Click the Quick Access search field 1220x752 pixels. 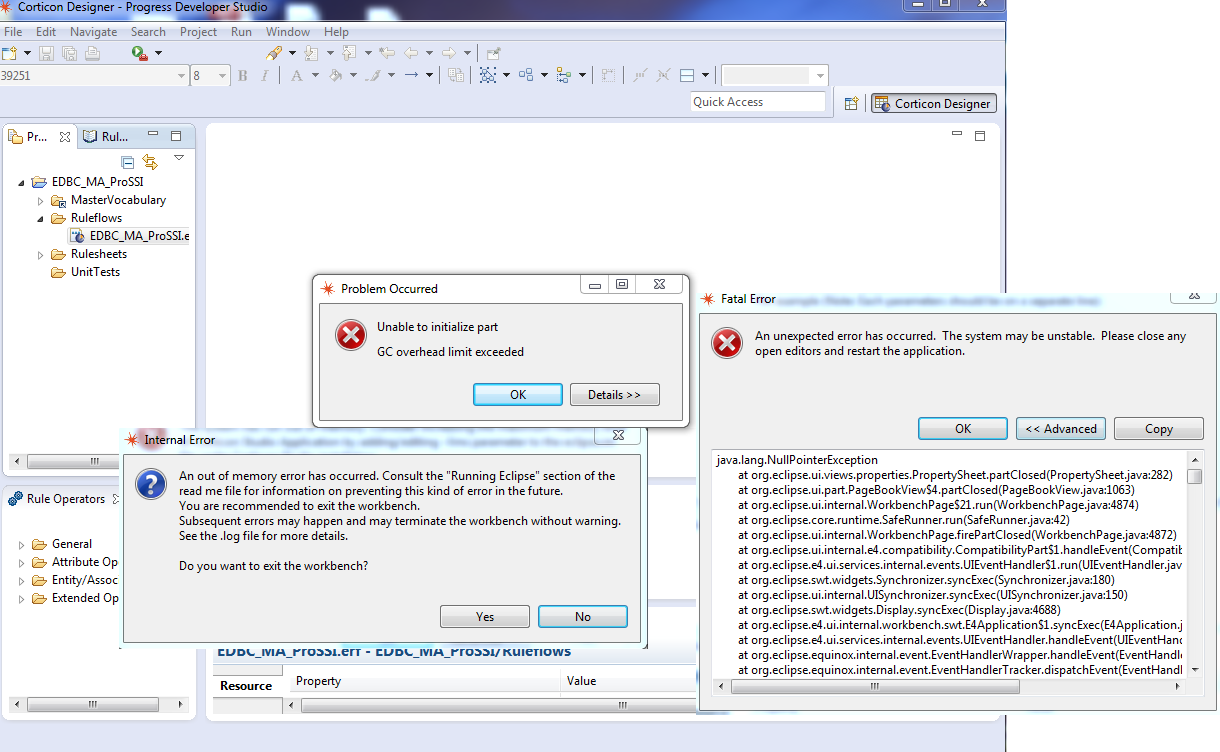758,102
